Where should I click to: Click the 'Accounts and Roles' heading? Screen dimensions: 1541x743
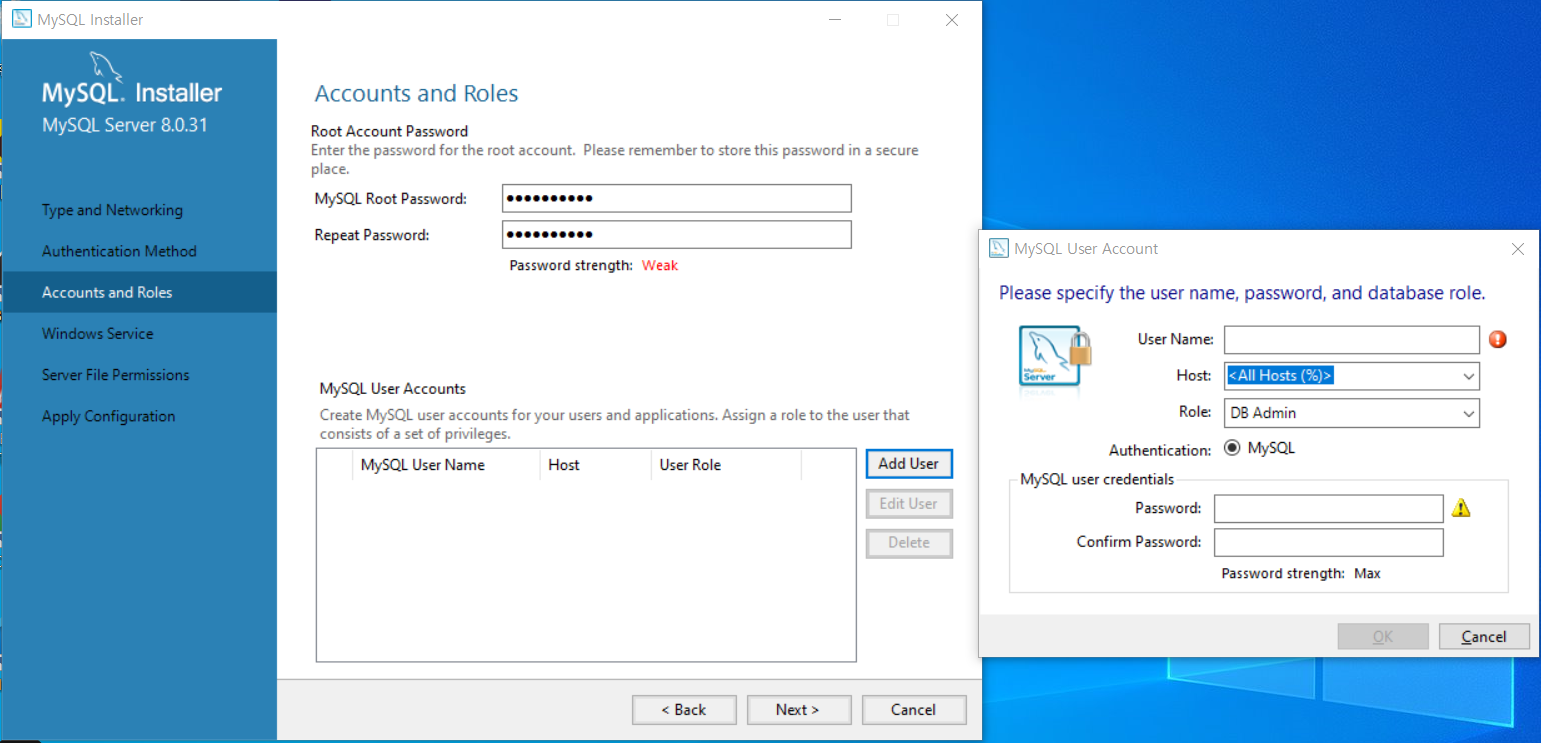tap(416, 94)
